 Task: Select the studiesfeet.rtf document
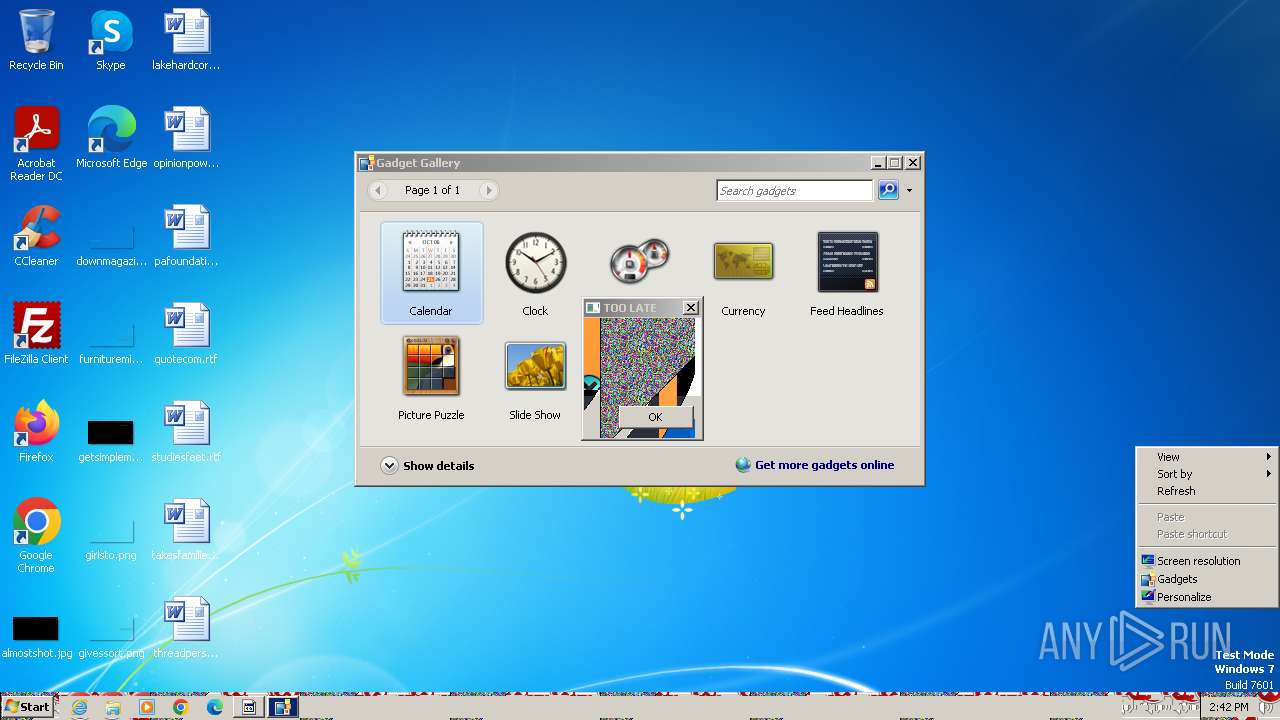(x=186, y=432)
